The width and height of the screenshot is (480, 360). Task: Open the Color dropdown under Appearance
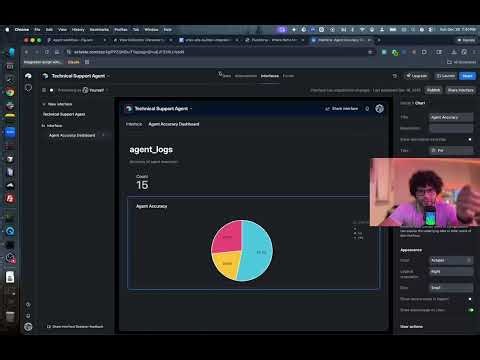(451, 260)
